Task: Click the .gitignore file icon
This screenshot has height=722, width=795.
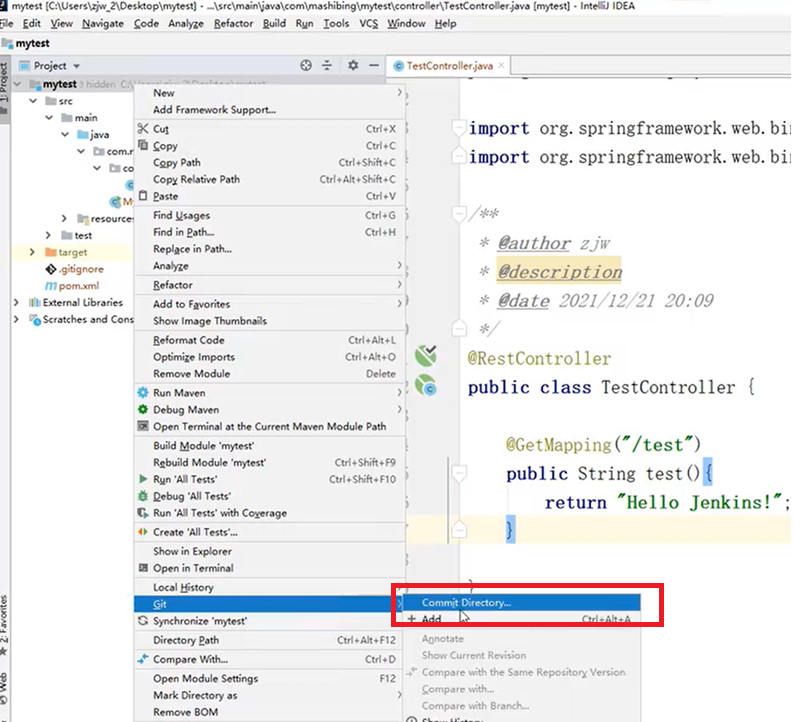Action: (51, 269)
